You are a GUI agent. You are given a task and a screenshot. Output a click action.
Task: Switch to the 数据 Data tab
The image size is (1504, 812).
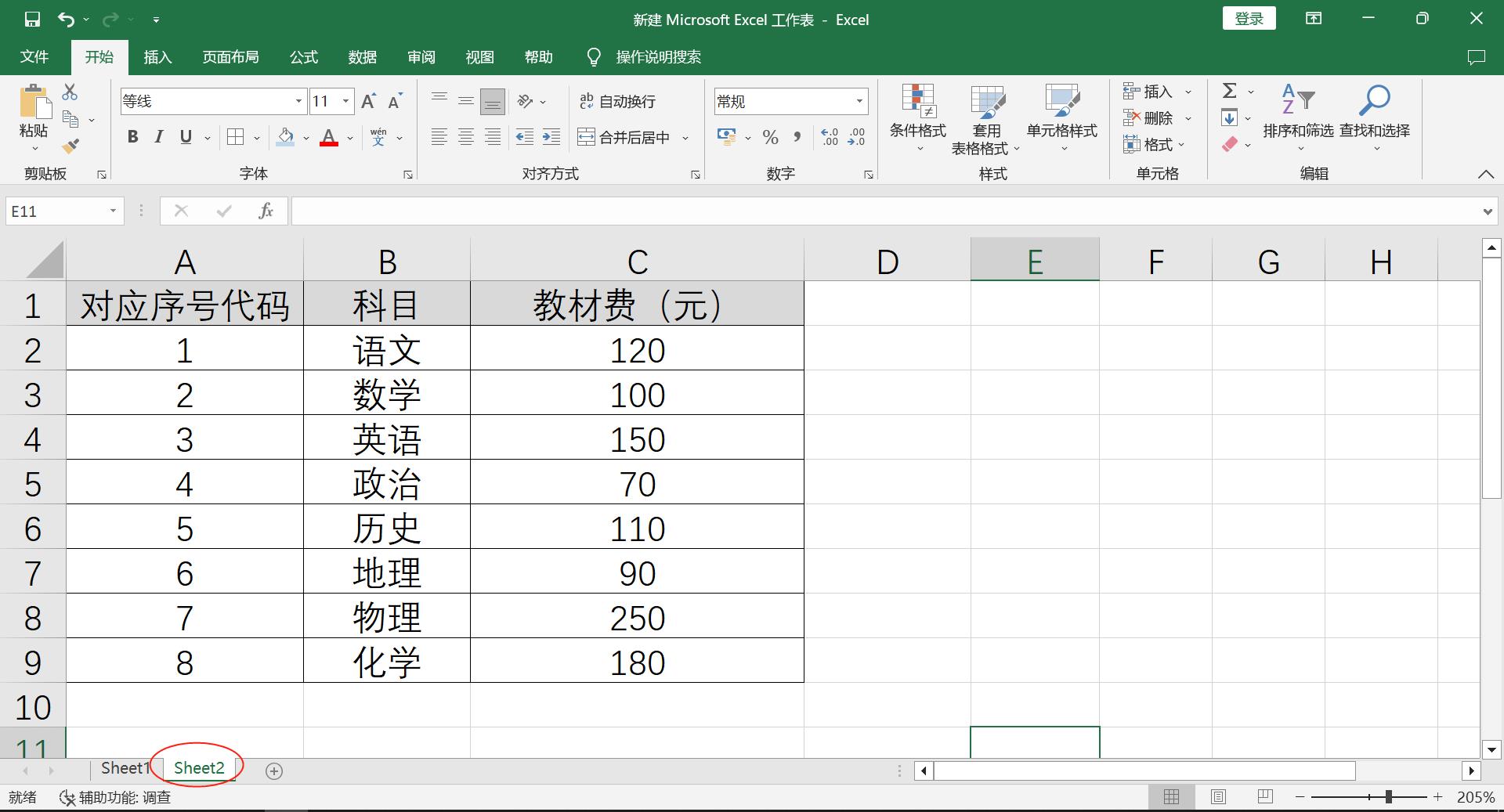(x=362, y=56)
